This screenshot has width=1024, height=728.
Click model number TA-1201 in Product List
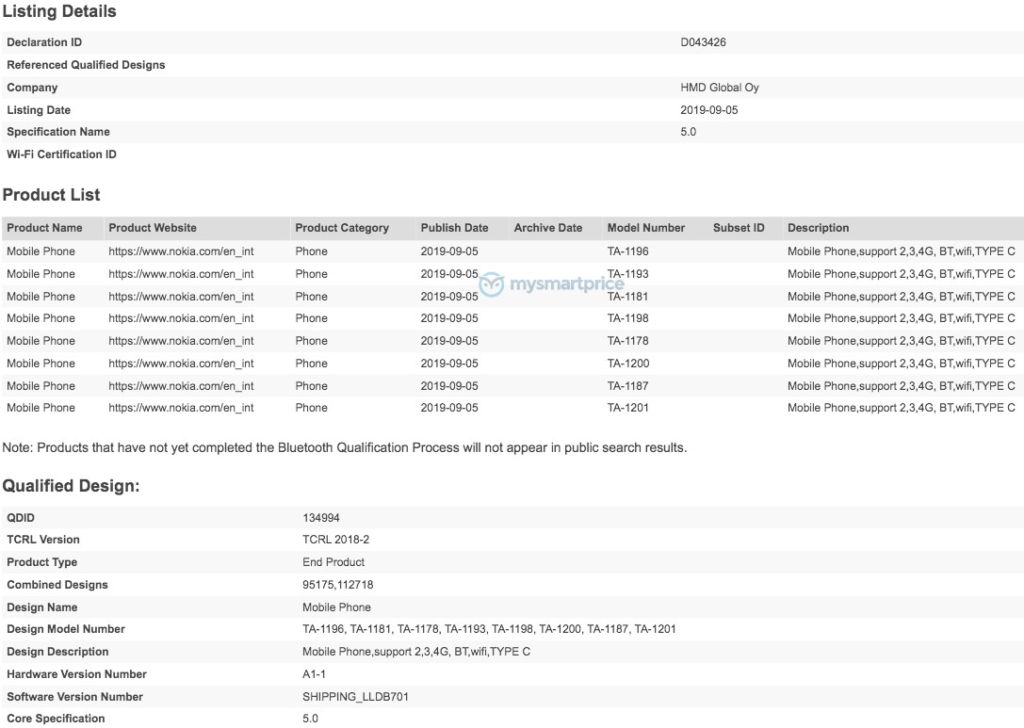coord(628,408)
